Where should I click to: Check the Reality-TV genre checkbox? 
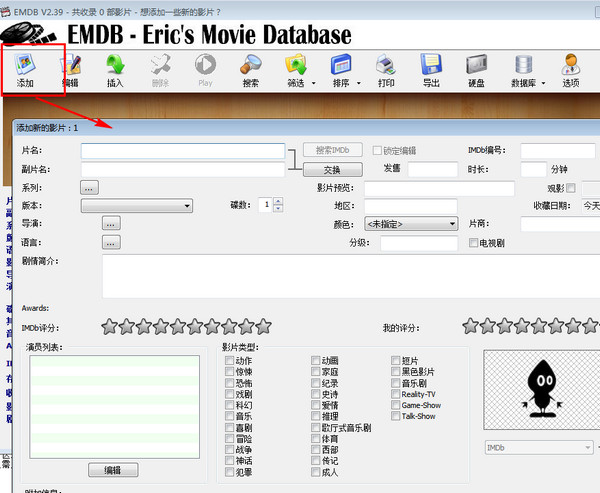coord(395,394)
